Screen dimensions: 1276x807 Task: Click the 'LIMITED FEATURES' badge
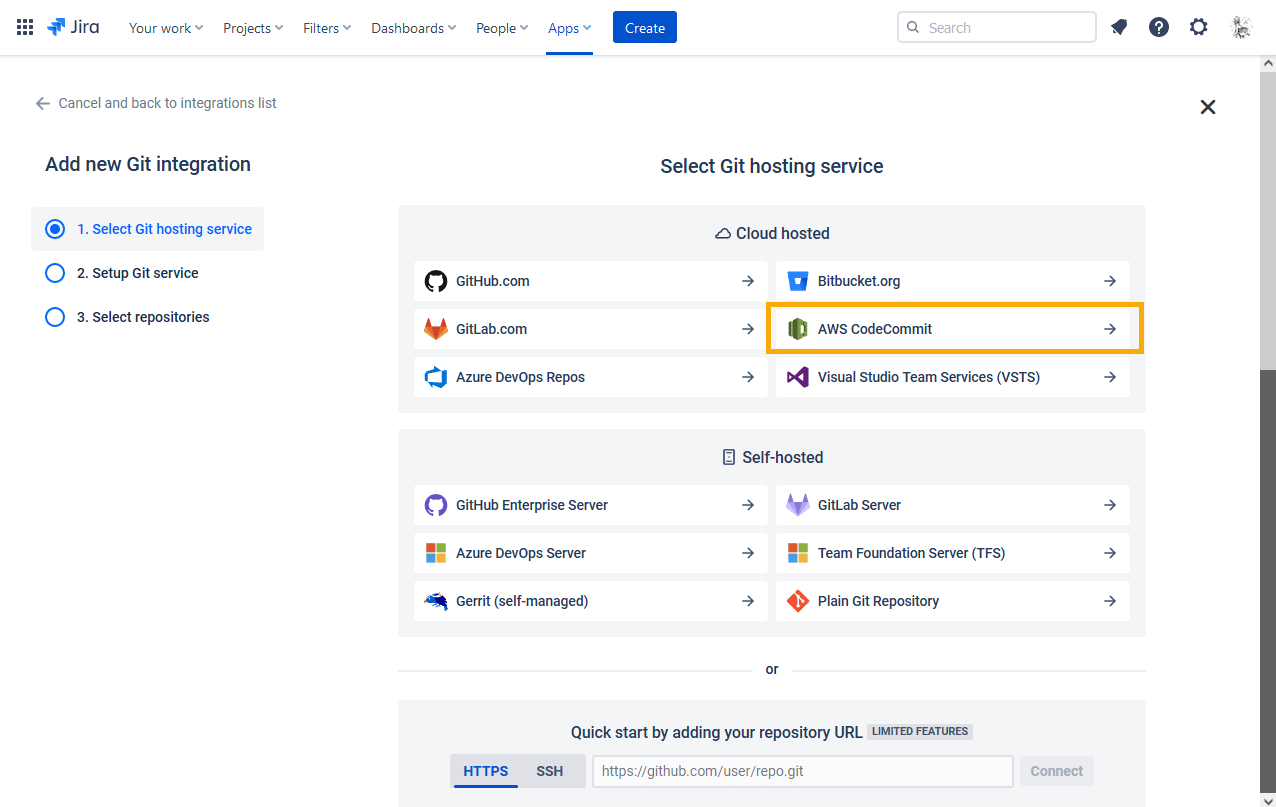coord(920,731)
